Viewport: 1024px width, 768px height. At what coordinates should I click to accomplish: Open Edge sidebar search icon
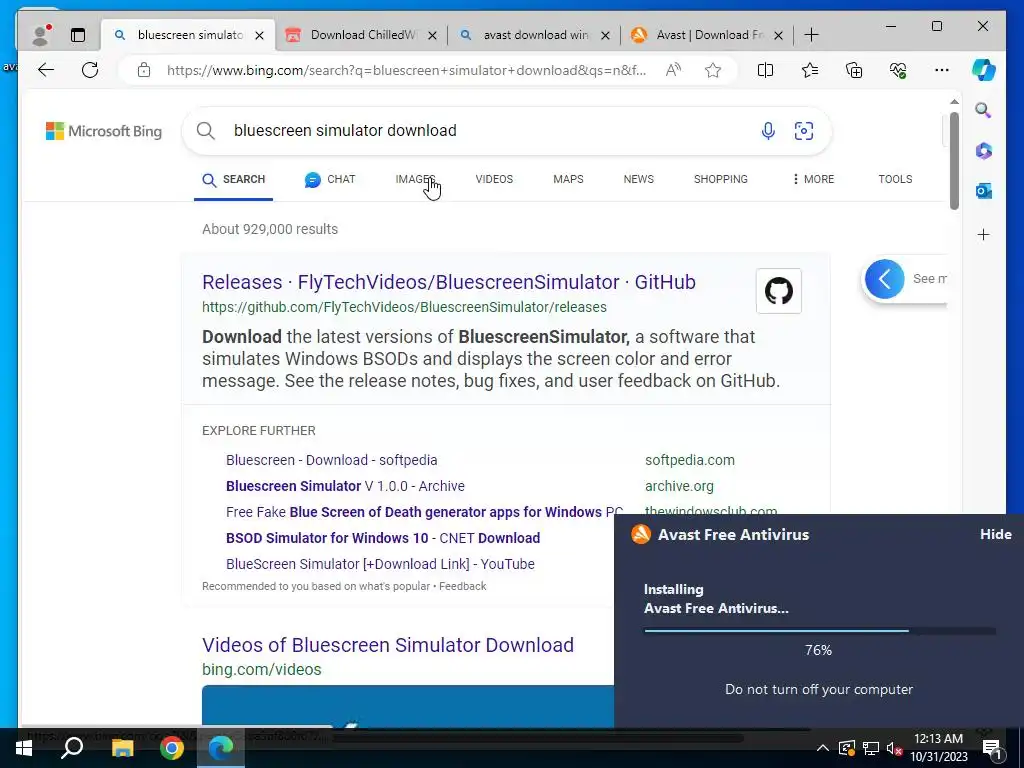[x=984, y=110]
